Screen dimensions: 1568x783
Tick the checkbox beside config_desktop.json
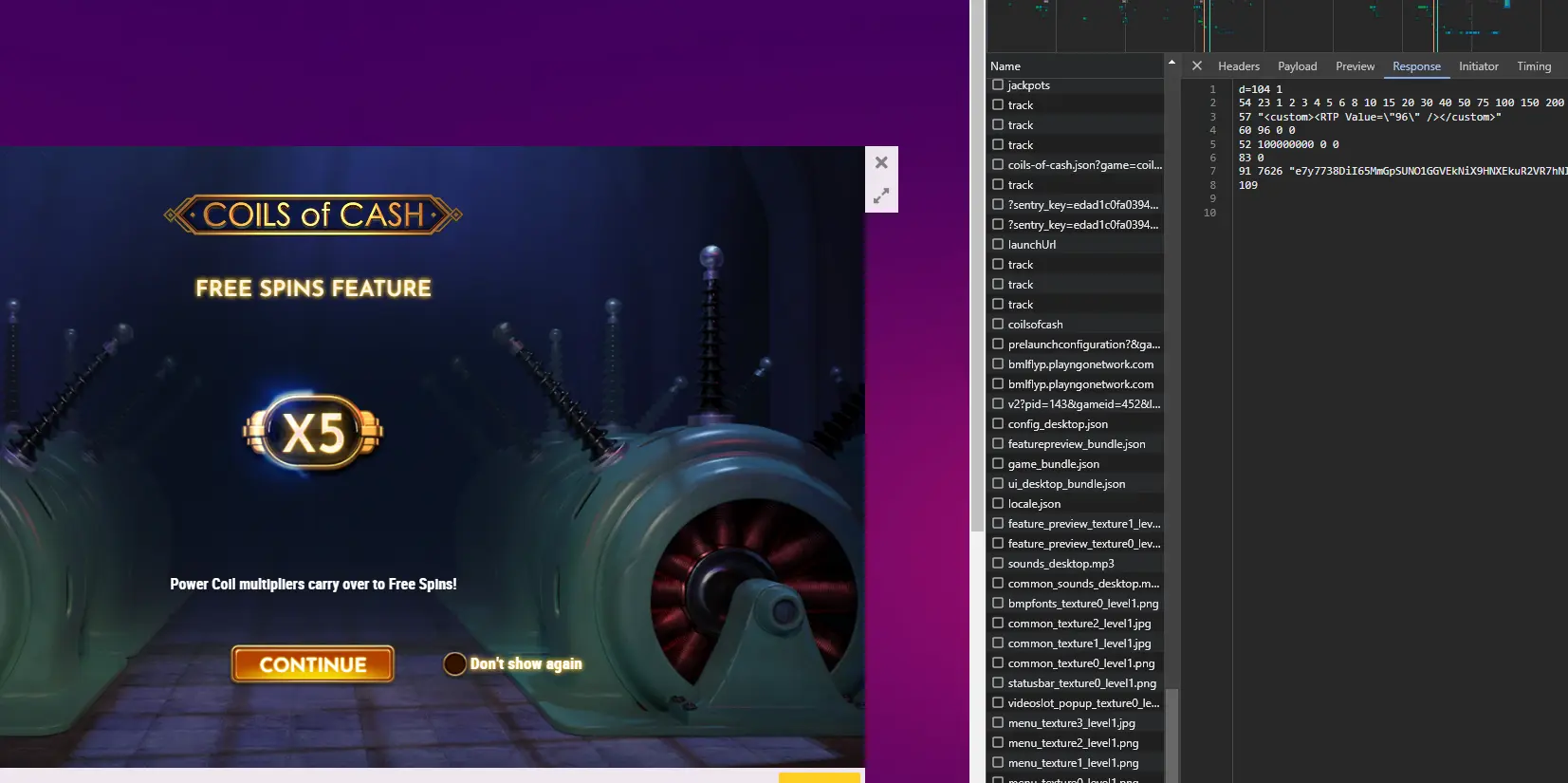(998, 423)
